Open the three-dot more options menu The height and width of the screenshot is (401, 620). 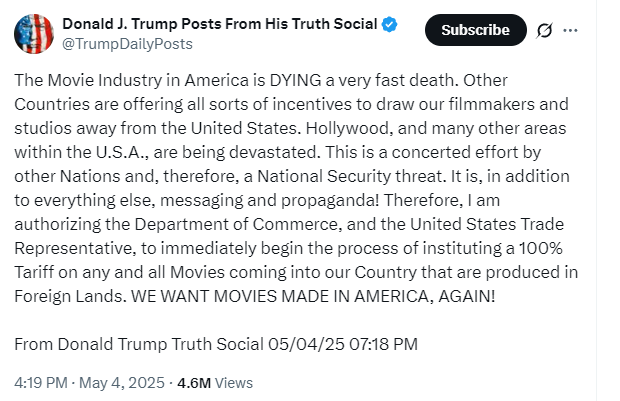click(570, 30)
